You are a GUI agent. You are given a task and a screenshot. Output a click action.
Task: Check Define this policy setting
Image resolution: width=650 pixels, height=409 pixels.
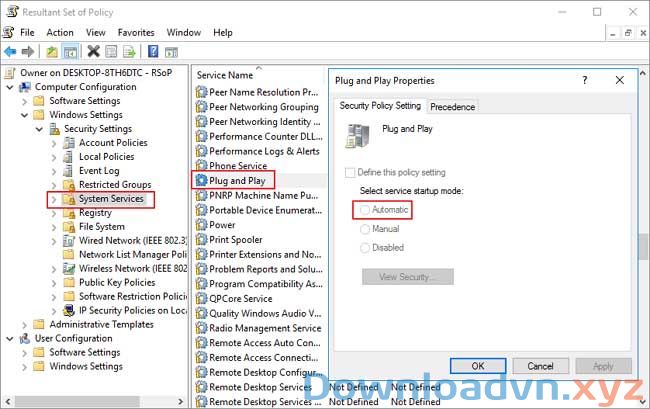point(350,172)
